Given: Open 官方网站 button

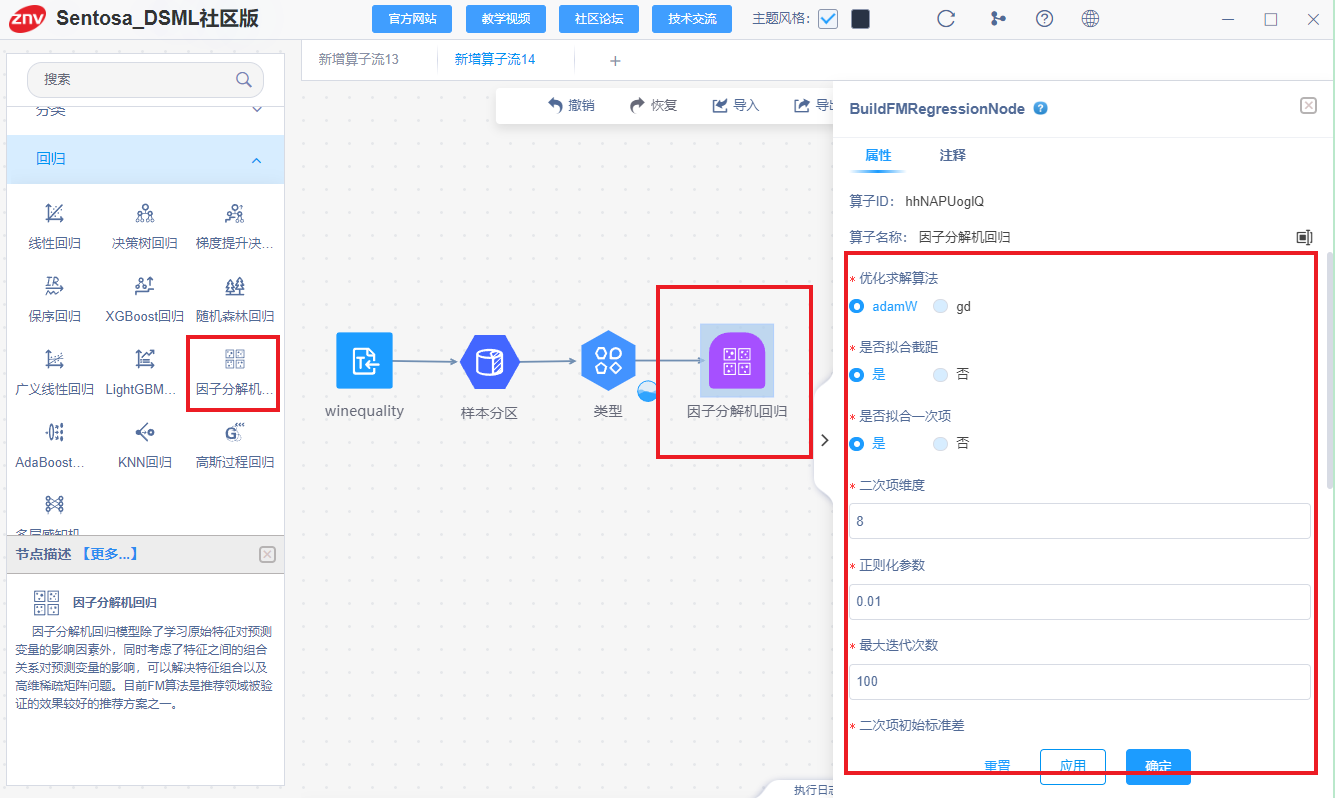Looking at the screenshot, I should [412, 19].
